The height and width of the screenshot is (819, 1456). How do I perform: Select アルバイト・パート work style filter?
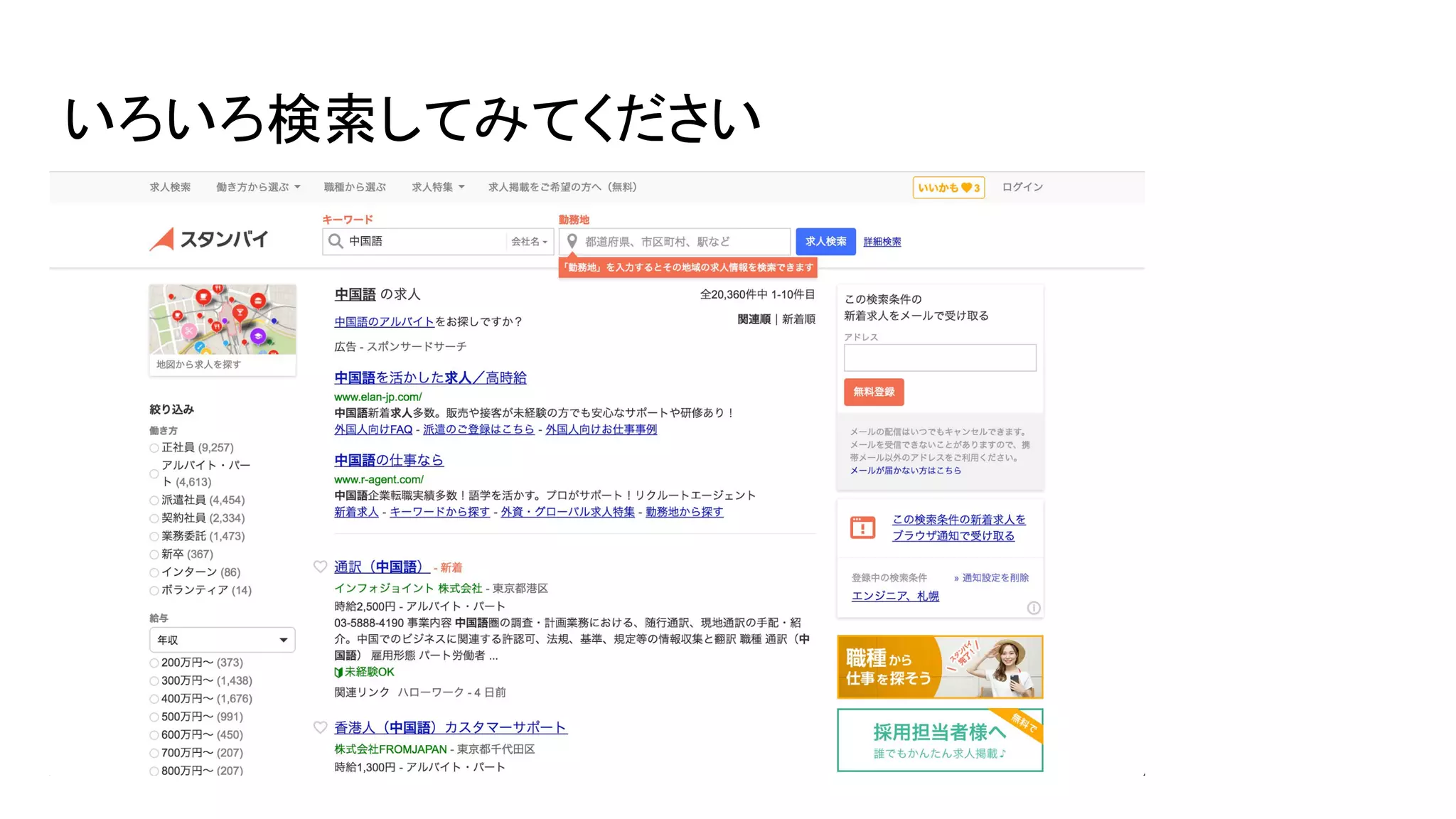[154, 473]
